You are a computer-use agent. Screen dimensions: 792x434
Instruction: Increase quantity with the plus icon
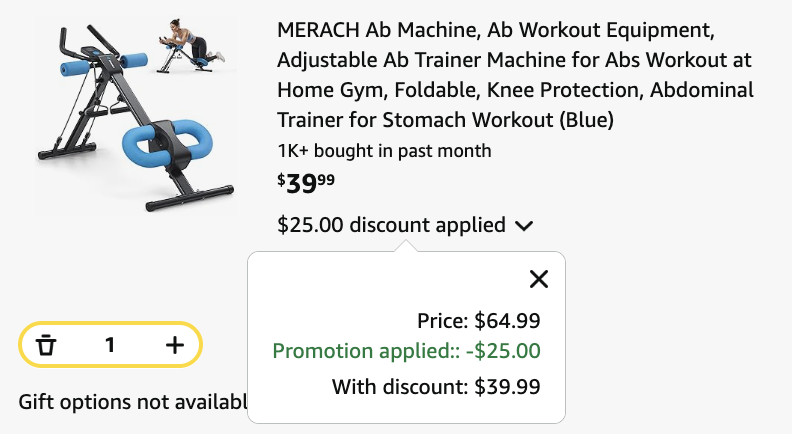(x=175, y=345)
